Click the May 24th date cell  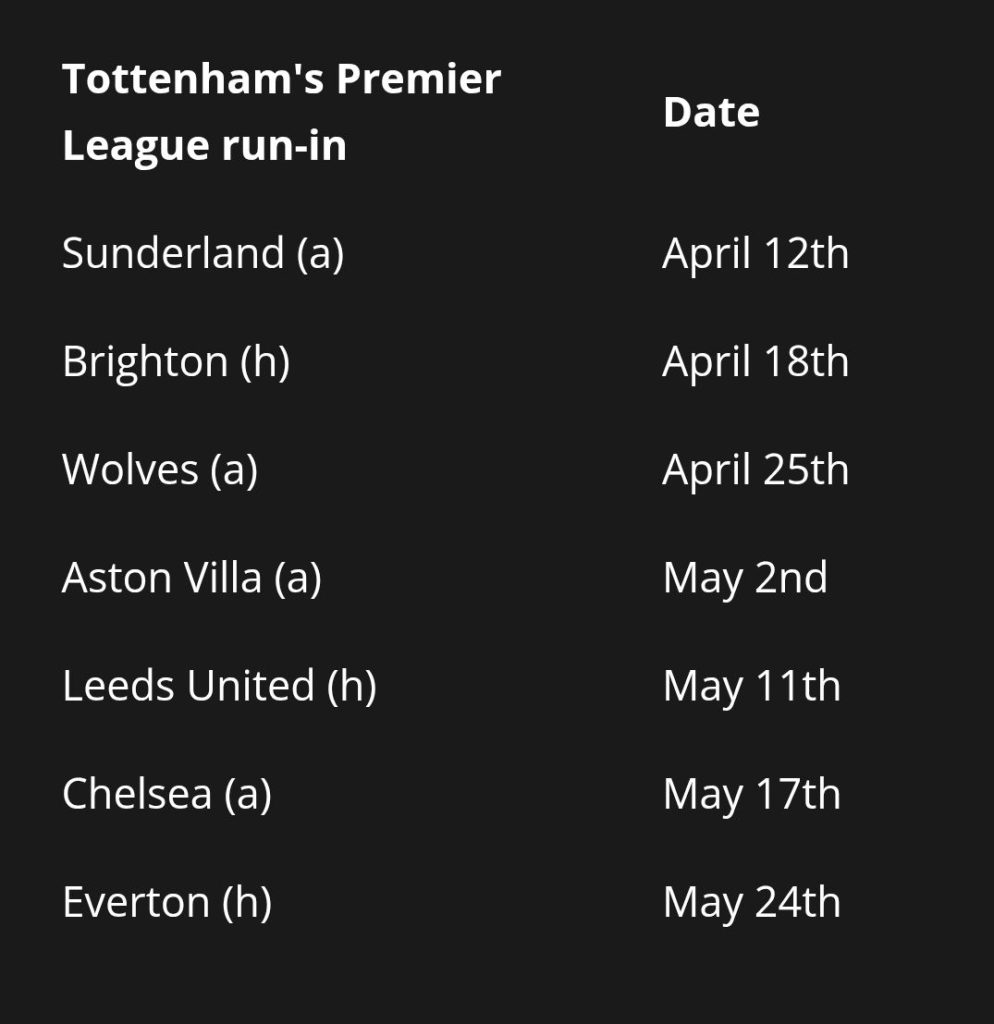[751, 902]
